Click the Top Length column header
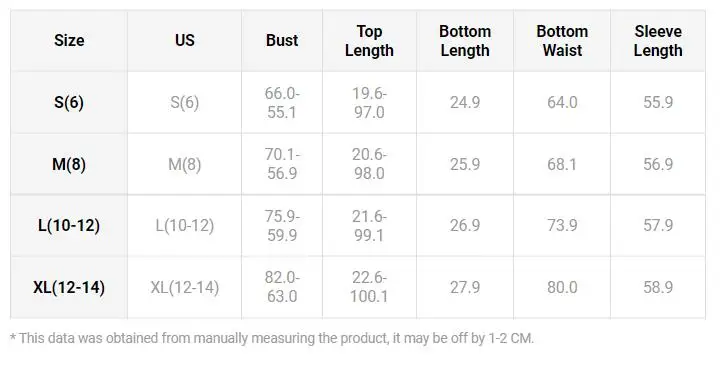Image resolution: width=721 pixels, height=367 pixels. coord(369,40)
